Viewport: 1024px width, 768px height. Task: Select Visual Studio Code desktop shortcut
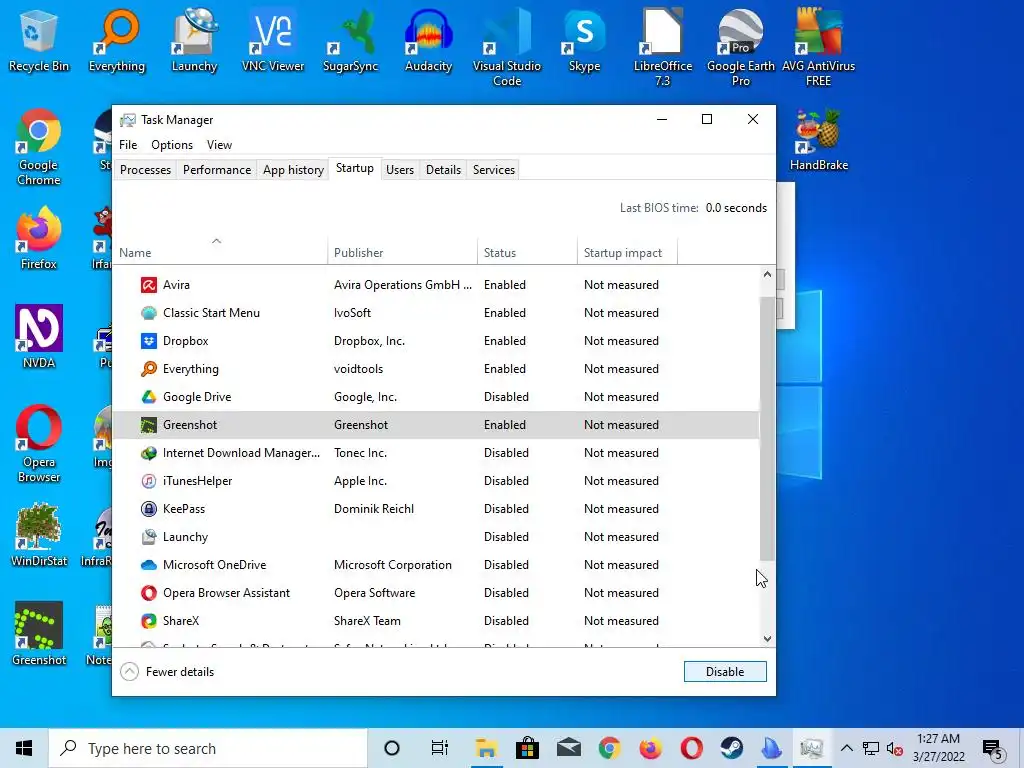(x=507, y=47)
